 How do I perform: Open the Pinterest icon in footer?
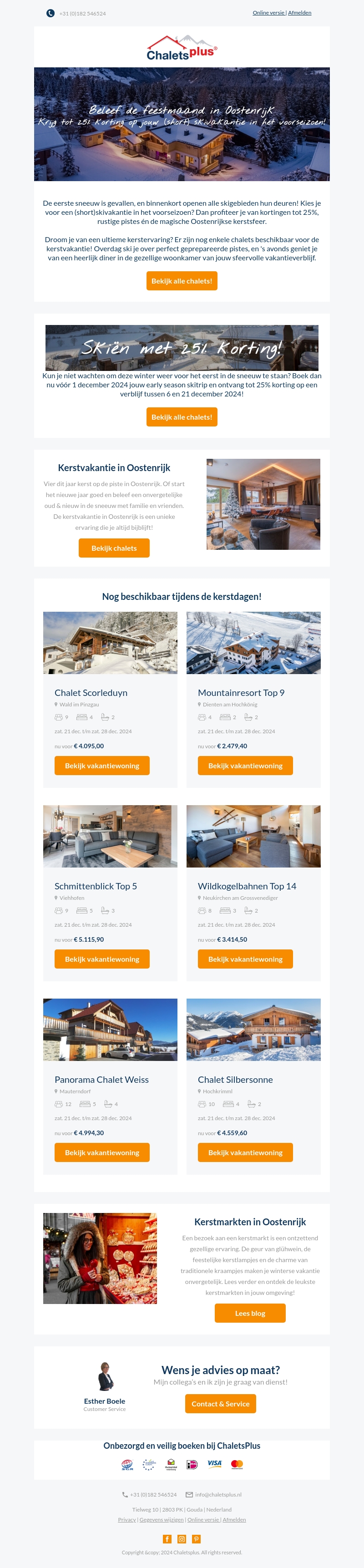(x=196, y=1539)
